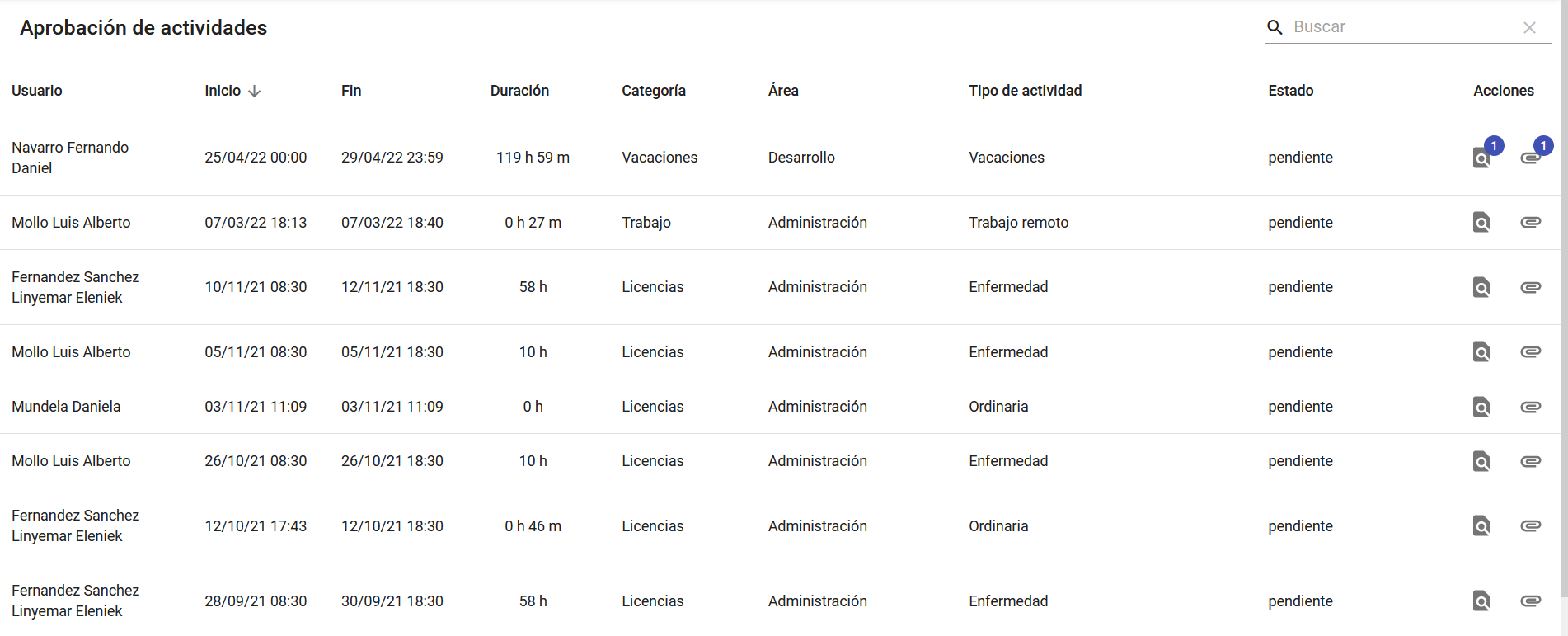Sort table by Estado header
Image resolution: width=1568 pixels, height=636 pixels.
(x=1290, y=91)
